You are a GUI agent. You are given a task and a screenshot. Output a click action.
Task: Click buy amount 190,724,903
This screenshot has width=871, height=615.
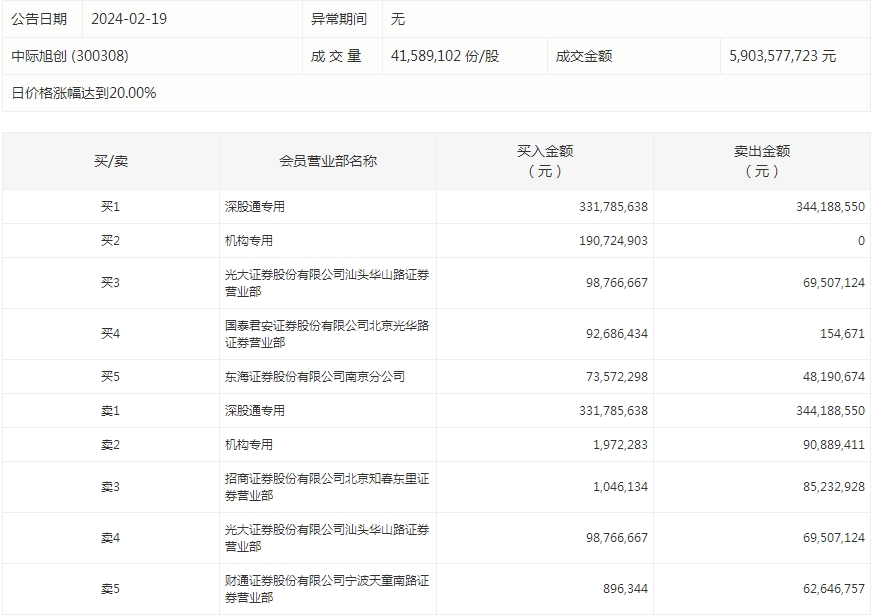613,241
